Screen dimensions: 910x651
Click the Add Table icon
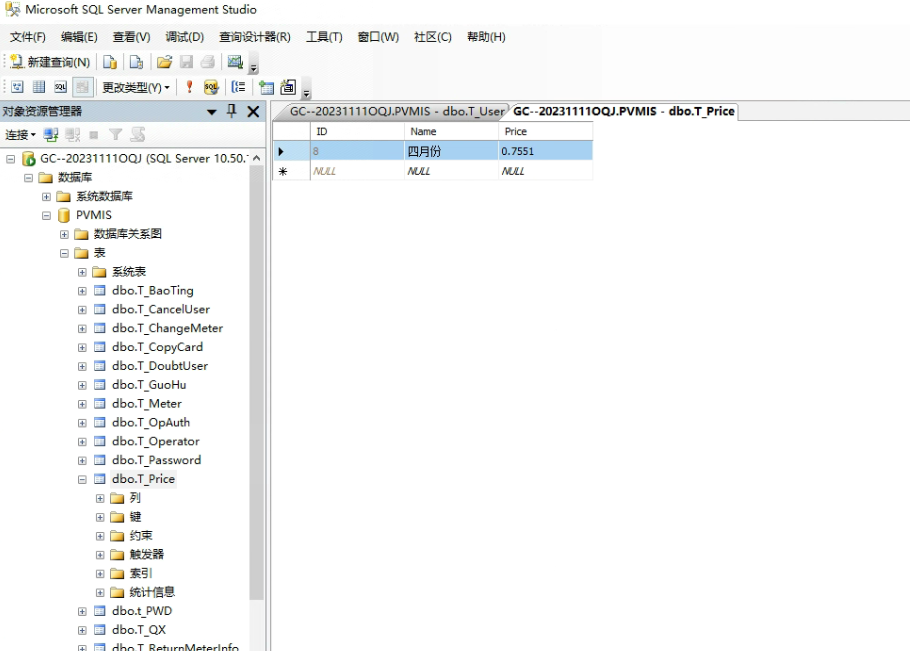coord(267,87)
